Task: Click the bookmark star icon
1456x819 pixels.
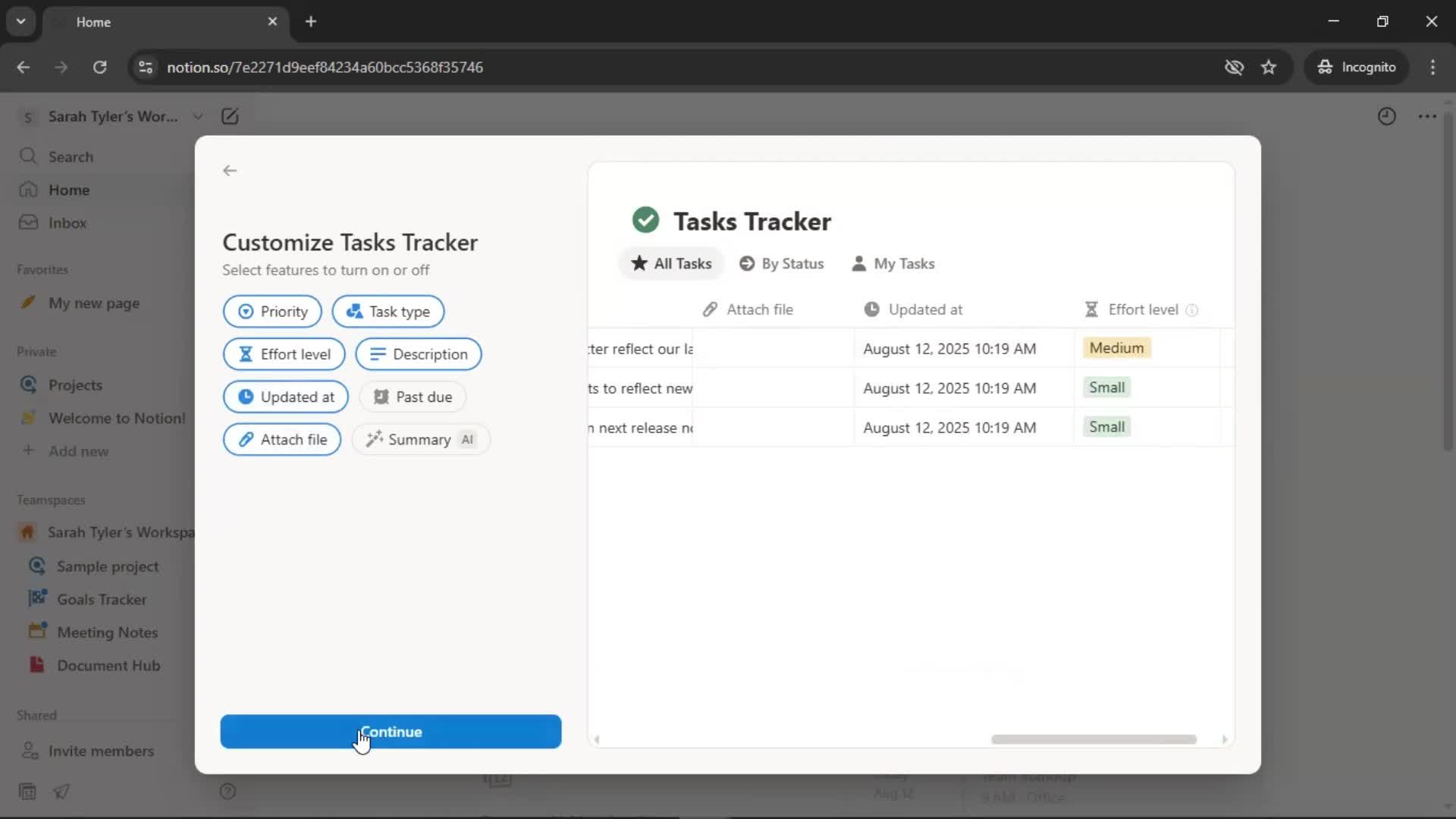Action: pos(1269,67)
